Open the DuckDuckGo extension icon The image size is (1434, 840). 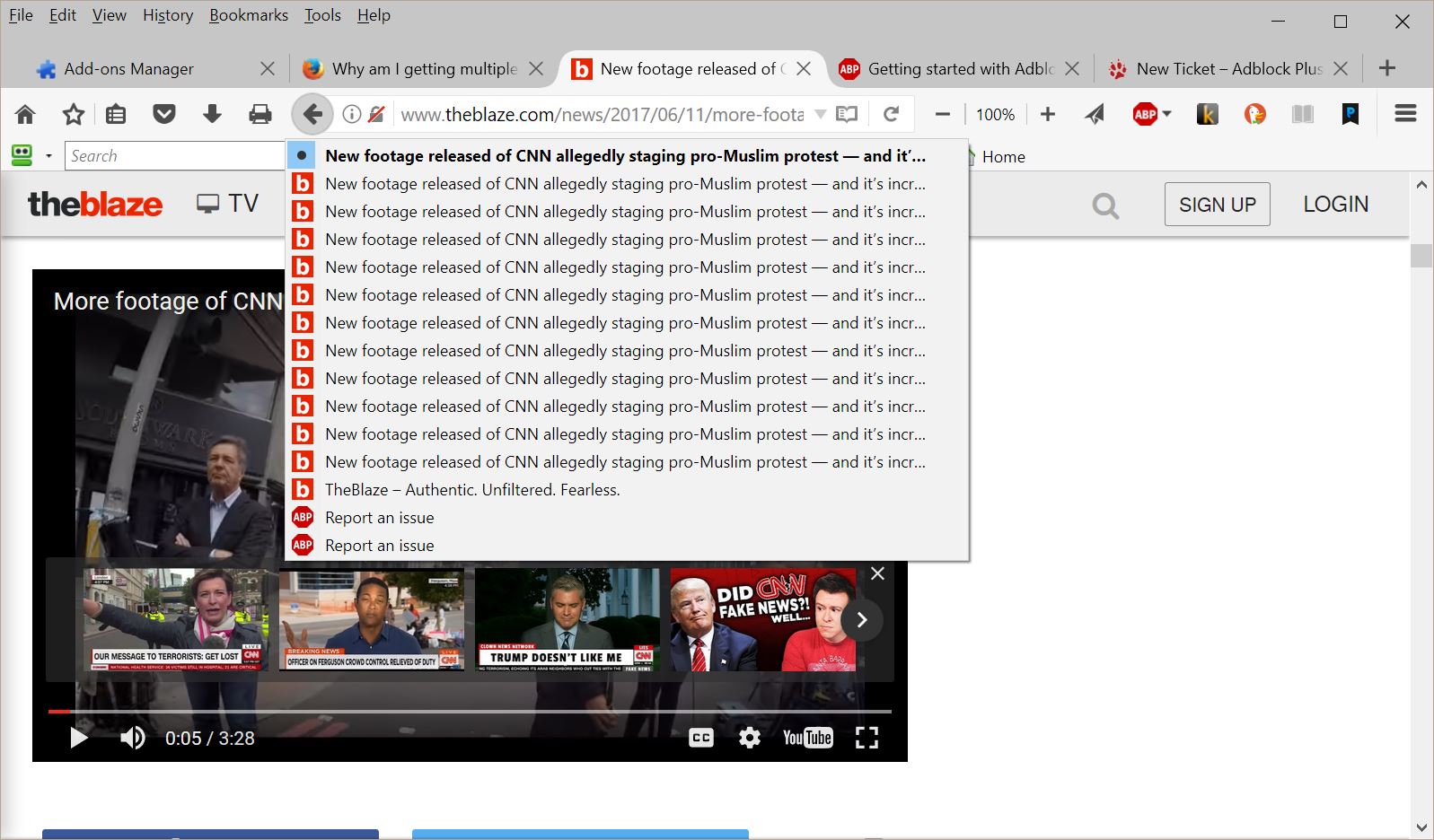1255,114
